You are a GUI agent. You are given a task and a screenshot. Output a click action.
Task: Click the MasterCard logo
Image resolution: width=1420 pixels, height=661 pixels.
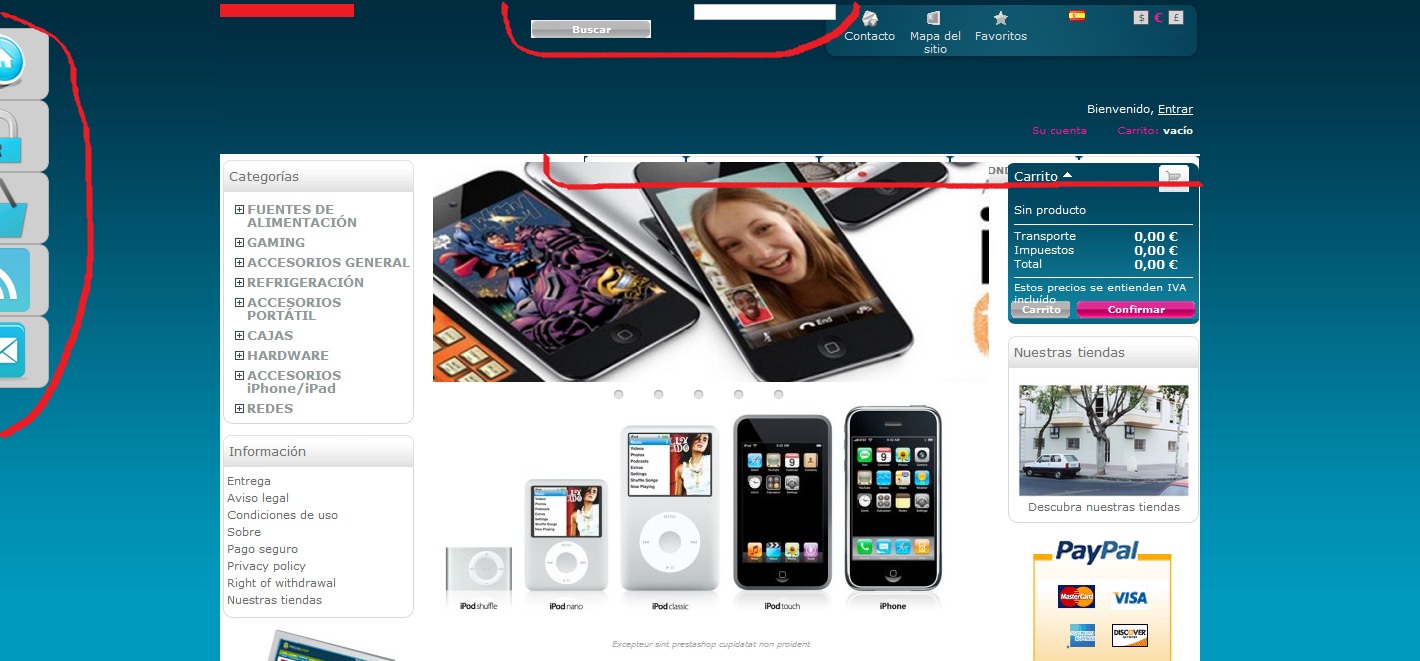click(x=1076, y=597)
